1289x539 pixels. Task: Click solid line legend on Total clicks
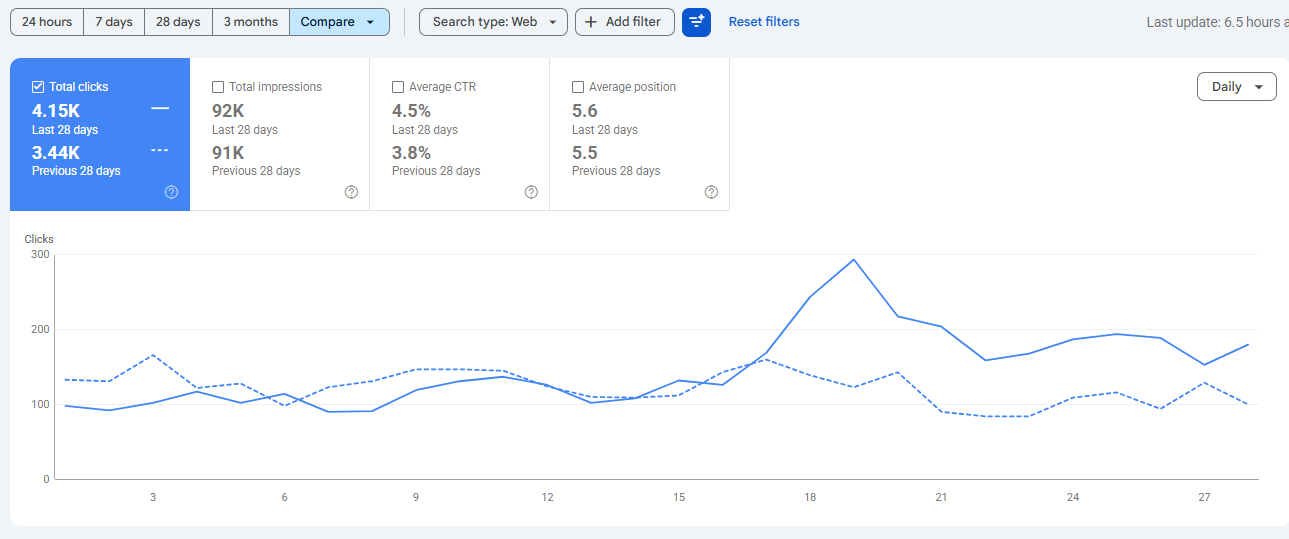pyautogui.click(x=160, y=108)
